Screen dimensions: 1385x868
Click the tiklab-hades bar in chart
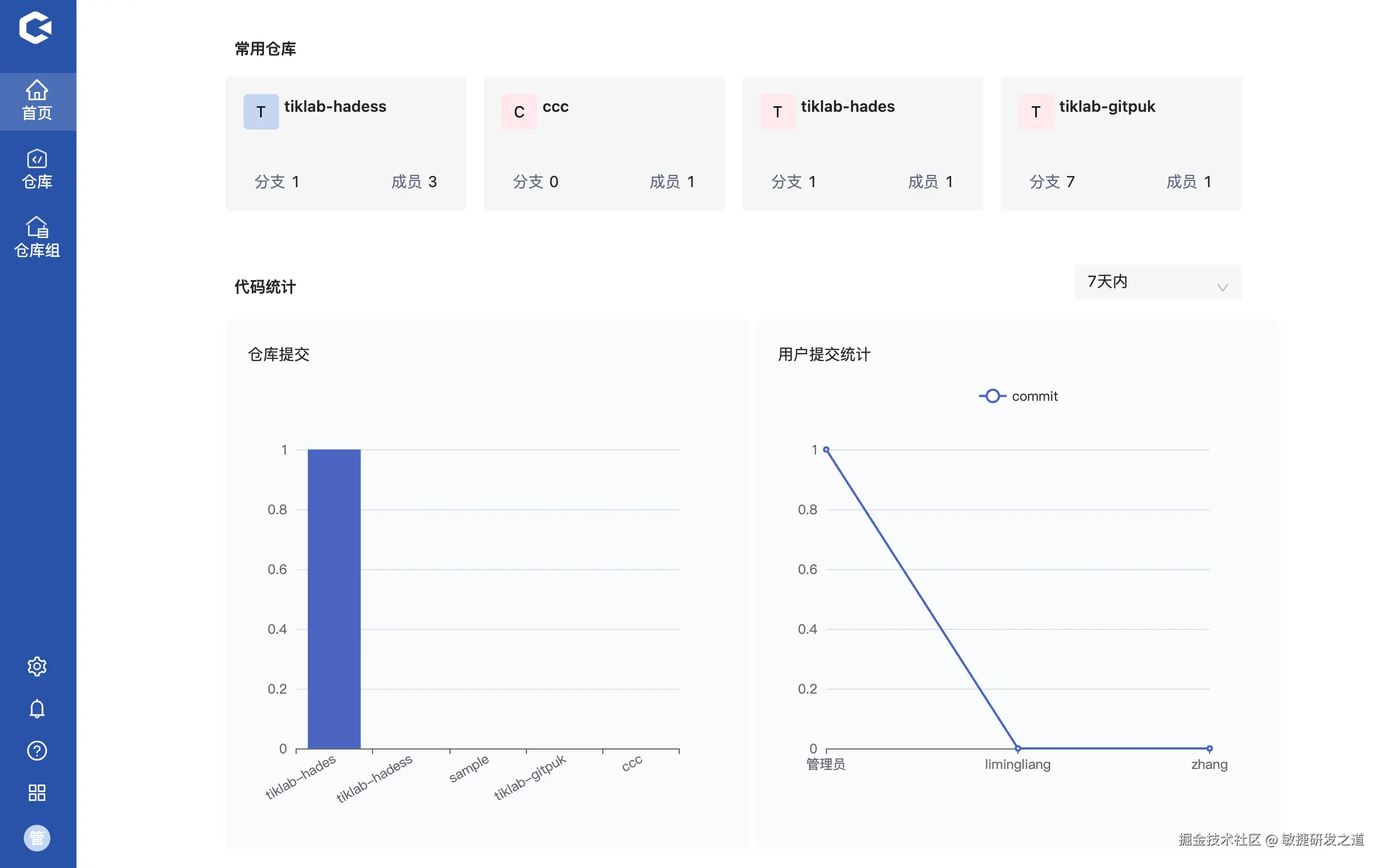(334, 599)
